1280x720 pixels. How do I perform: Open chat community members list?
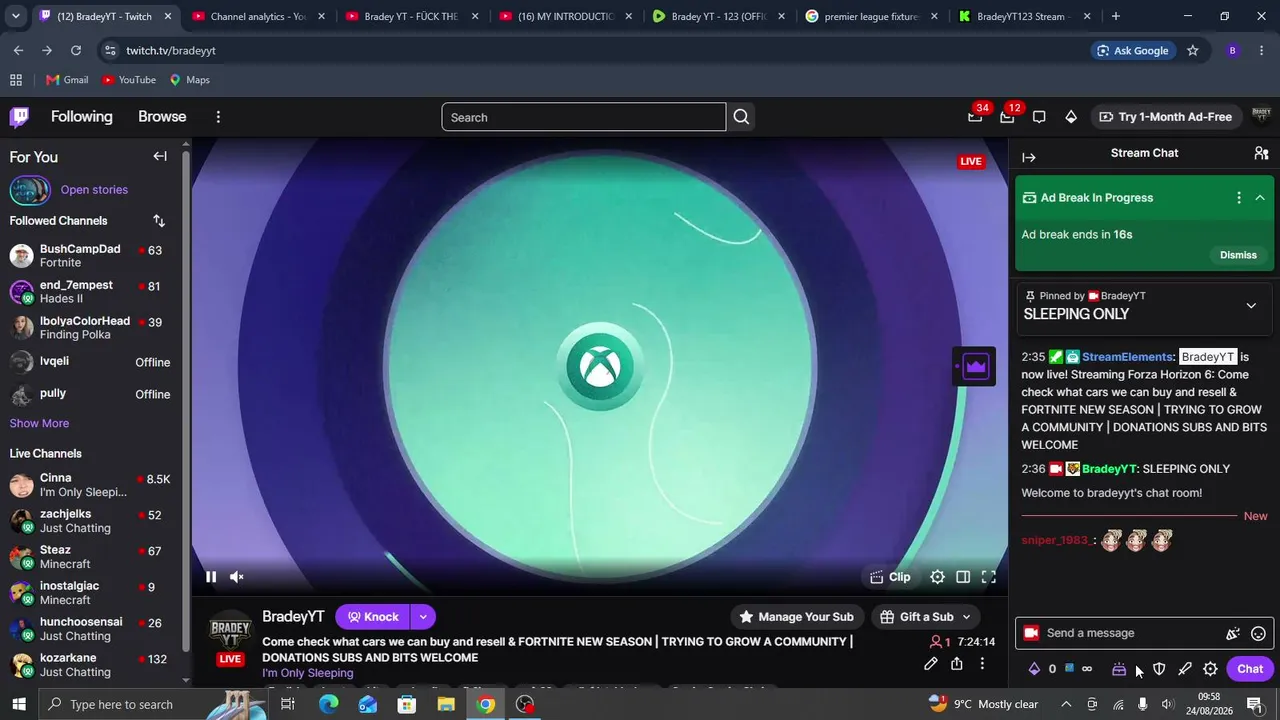[1261, 153]
